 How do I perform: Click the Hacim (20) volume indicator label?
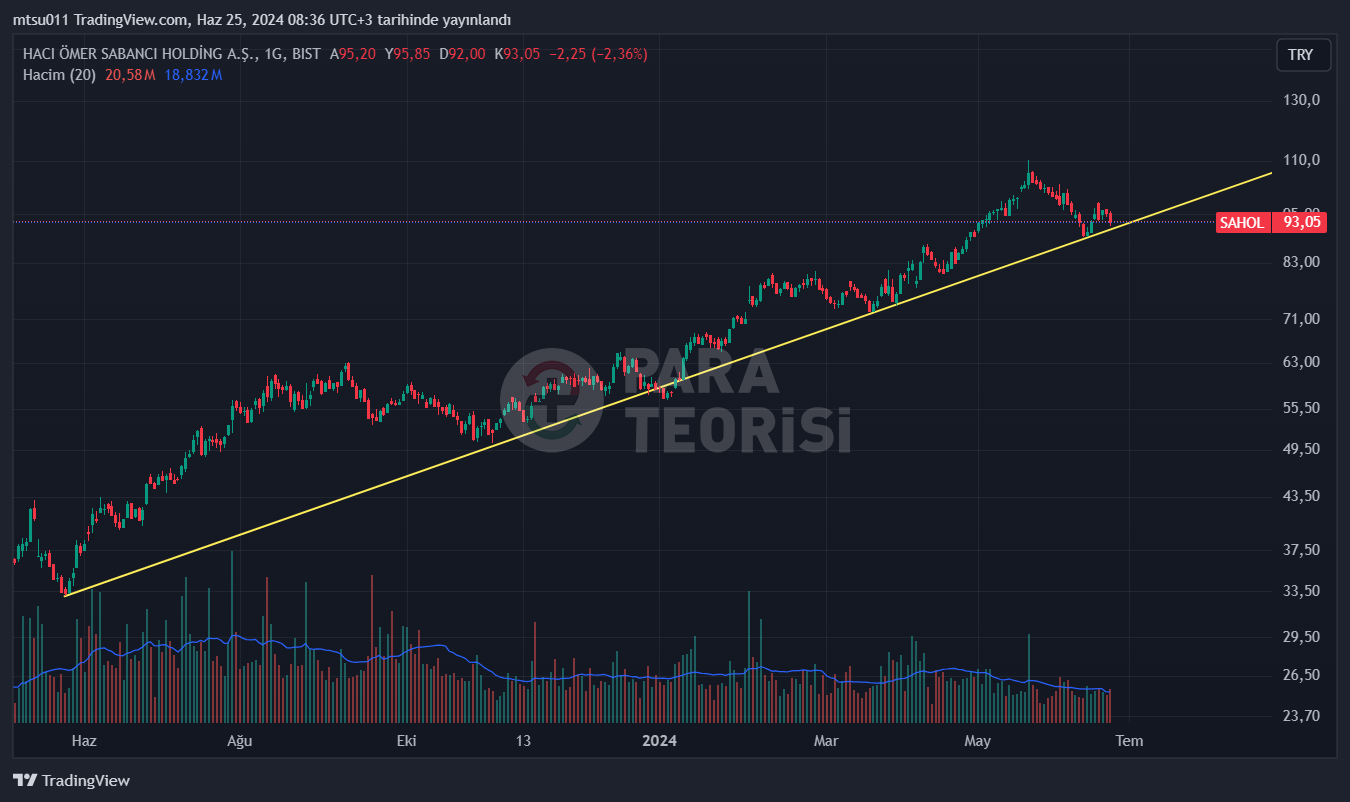59,75
